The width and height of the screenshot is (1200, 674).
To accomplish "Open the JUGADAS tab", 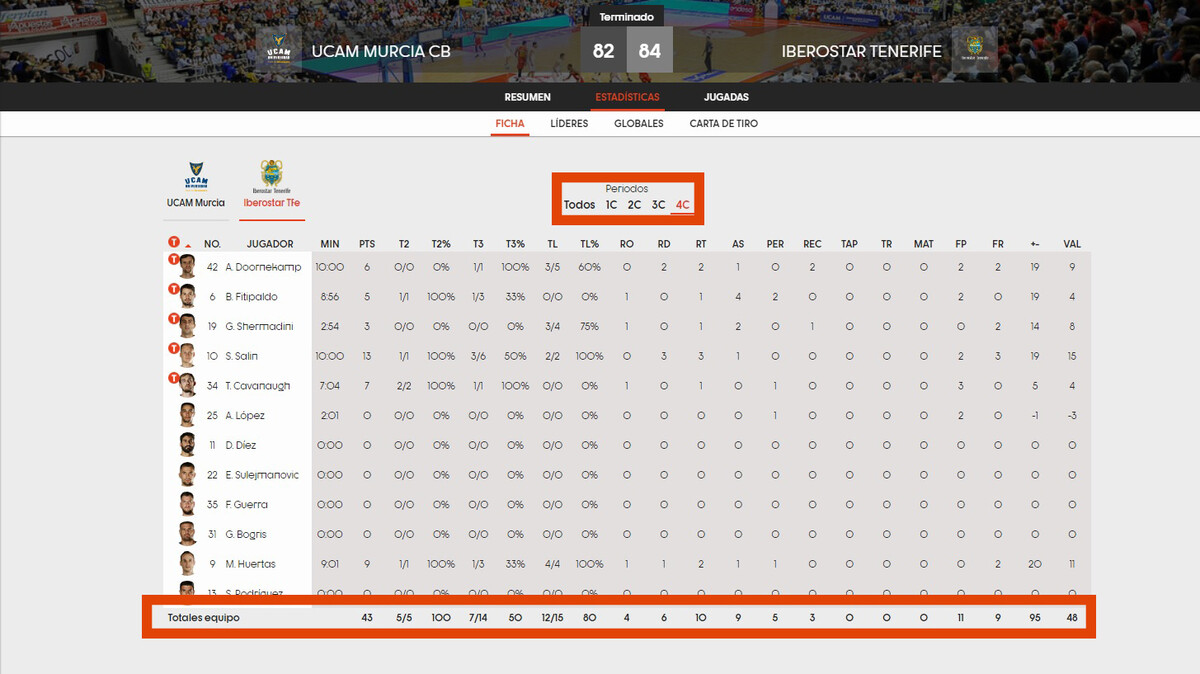I will tap(726, 97).
